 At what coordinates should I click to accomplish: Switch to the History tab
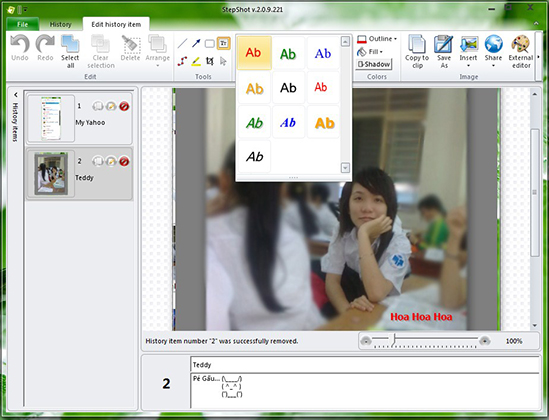pos(60,24)
